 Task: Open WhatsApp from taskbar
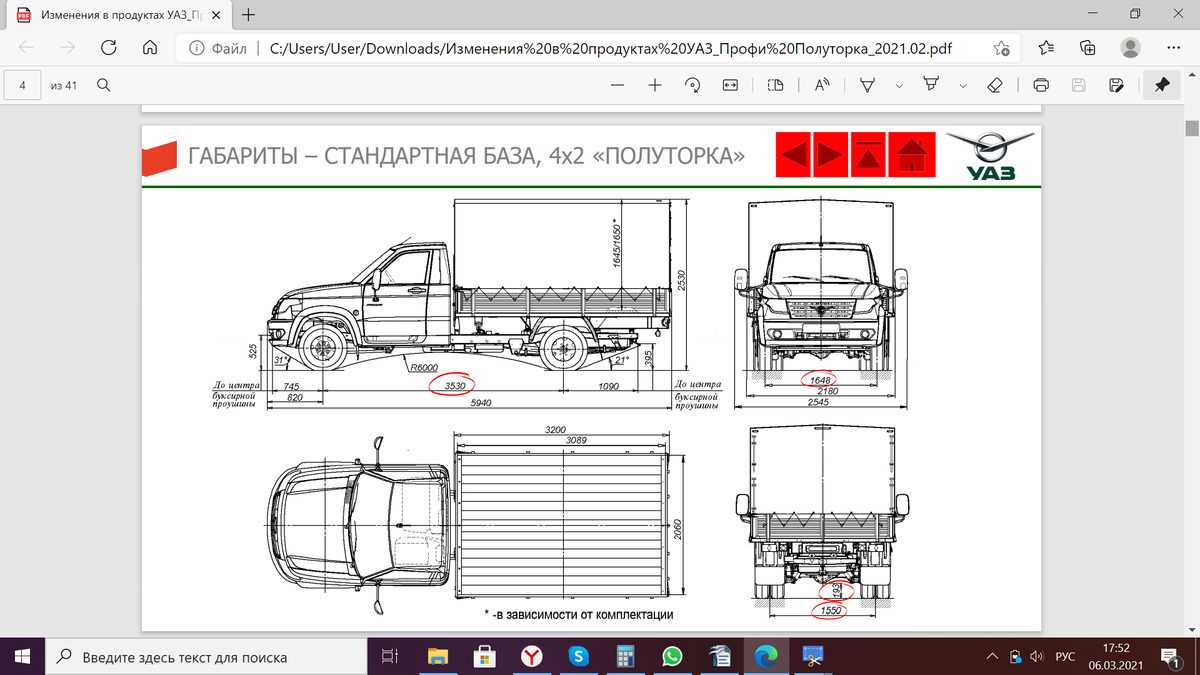click(x=672, y=656)
